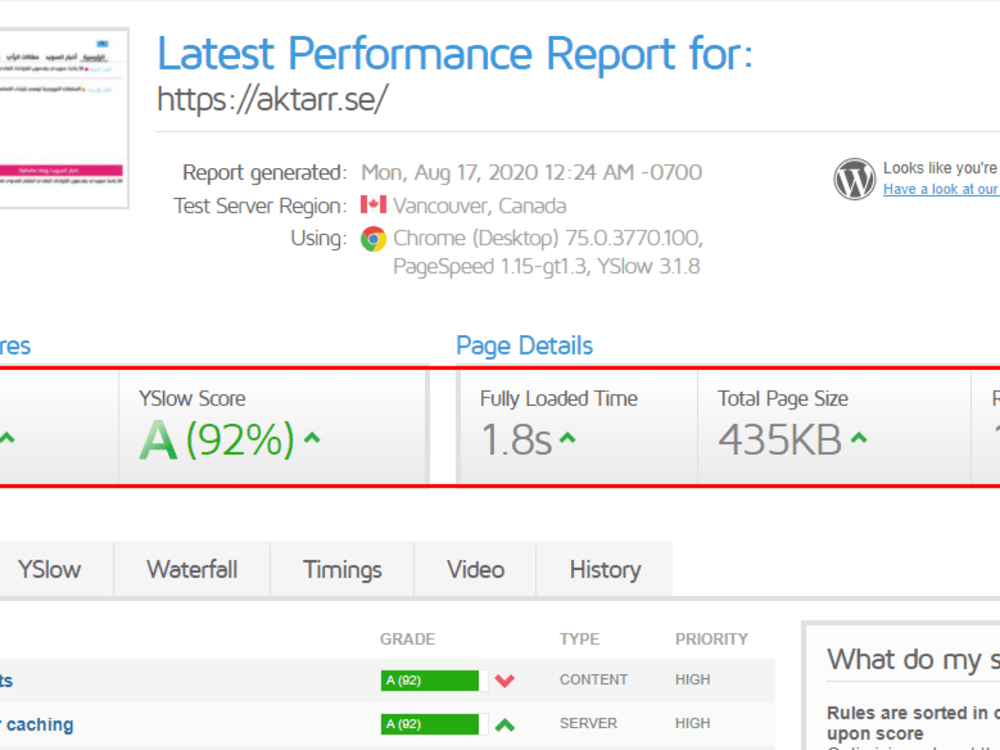Viewport: 1000px width, 750px height.
Task: Click the Fully Loaded Time 1.8s value
Action: [517, 440]
